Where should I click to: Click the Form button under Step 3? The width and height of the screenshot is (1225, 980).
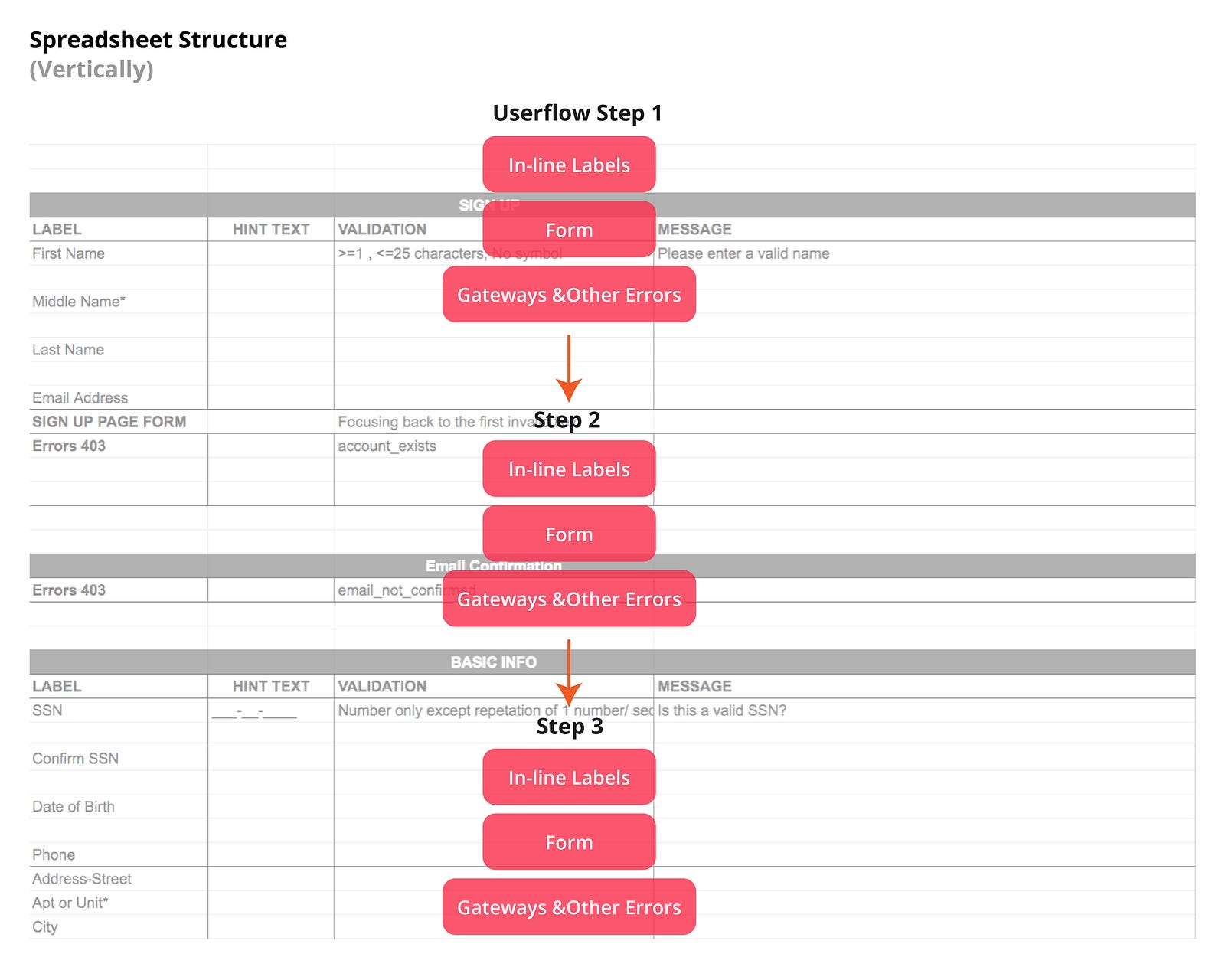569,842
